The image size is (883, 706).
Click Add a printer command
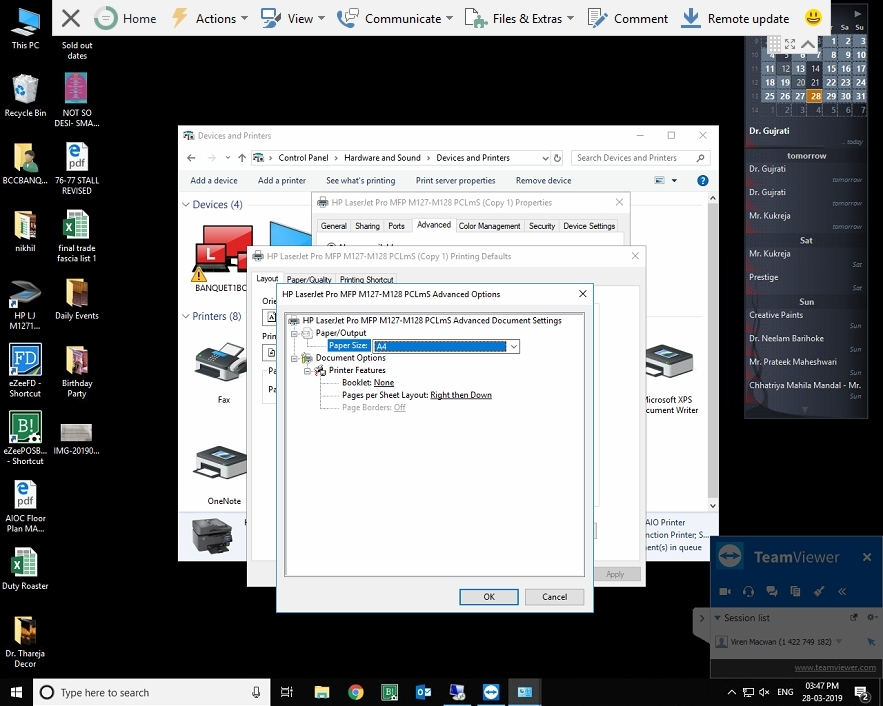282,181
